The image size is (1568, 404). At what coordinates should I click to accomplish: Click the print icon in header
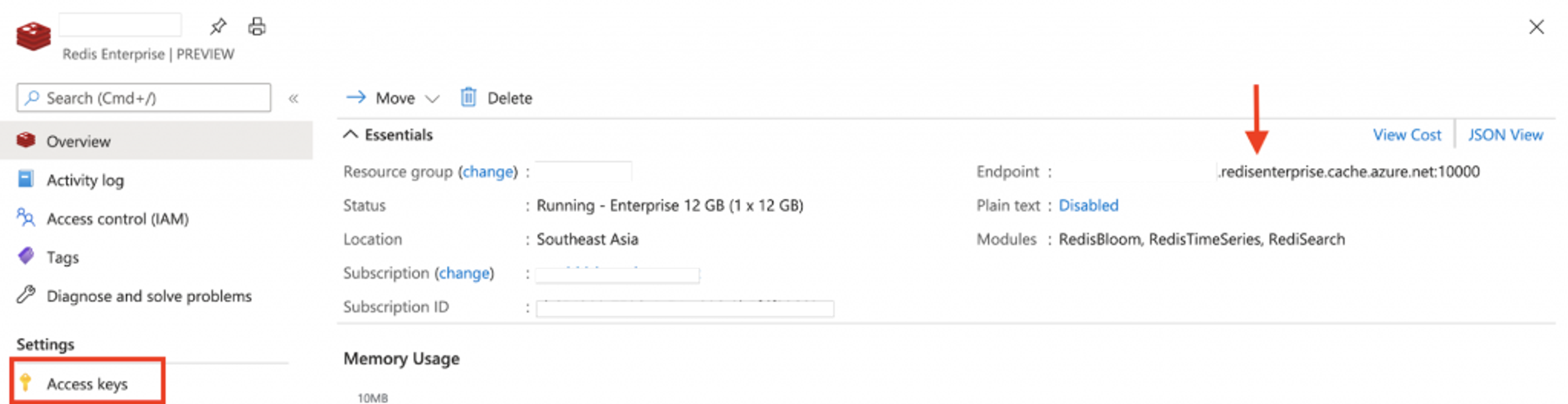click(257, 27)
